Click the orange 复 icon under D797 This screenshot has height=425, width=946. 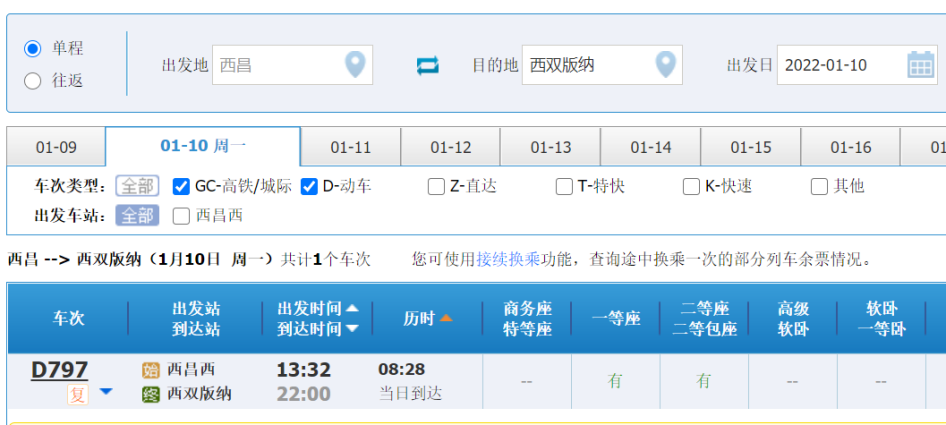click(x=78, y=394)
